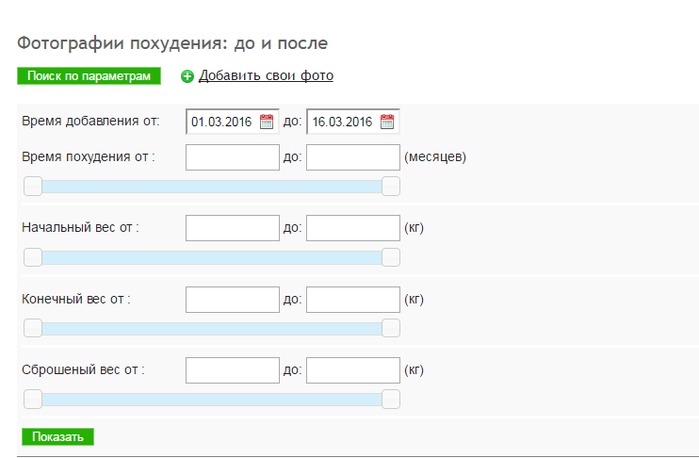
Task: Click the green plus icon
Action: coord(187,76)
